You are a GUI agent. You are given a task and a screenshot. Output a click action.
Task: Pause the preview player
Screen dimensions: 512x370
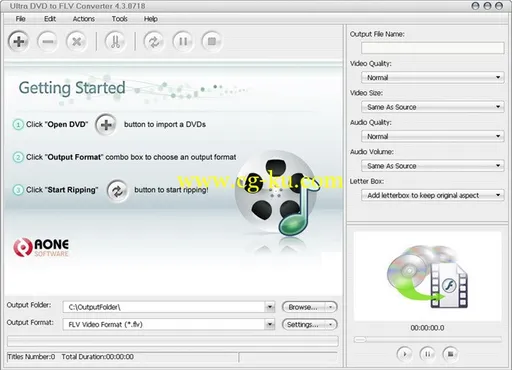point(427,354)
